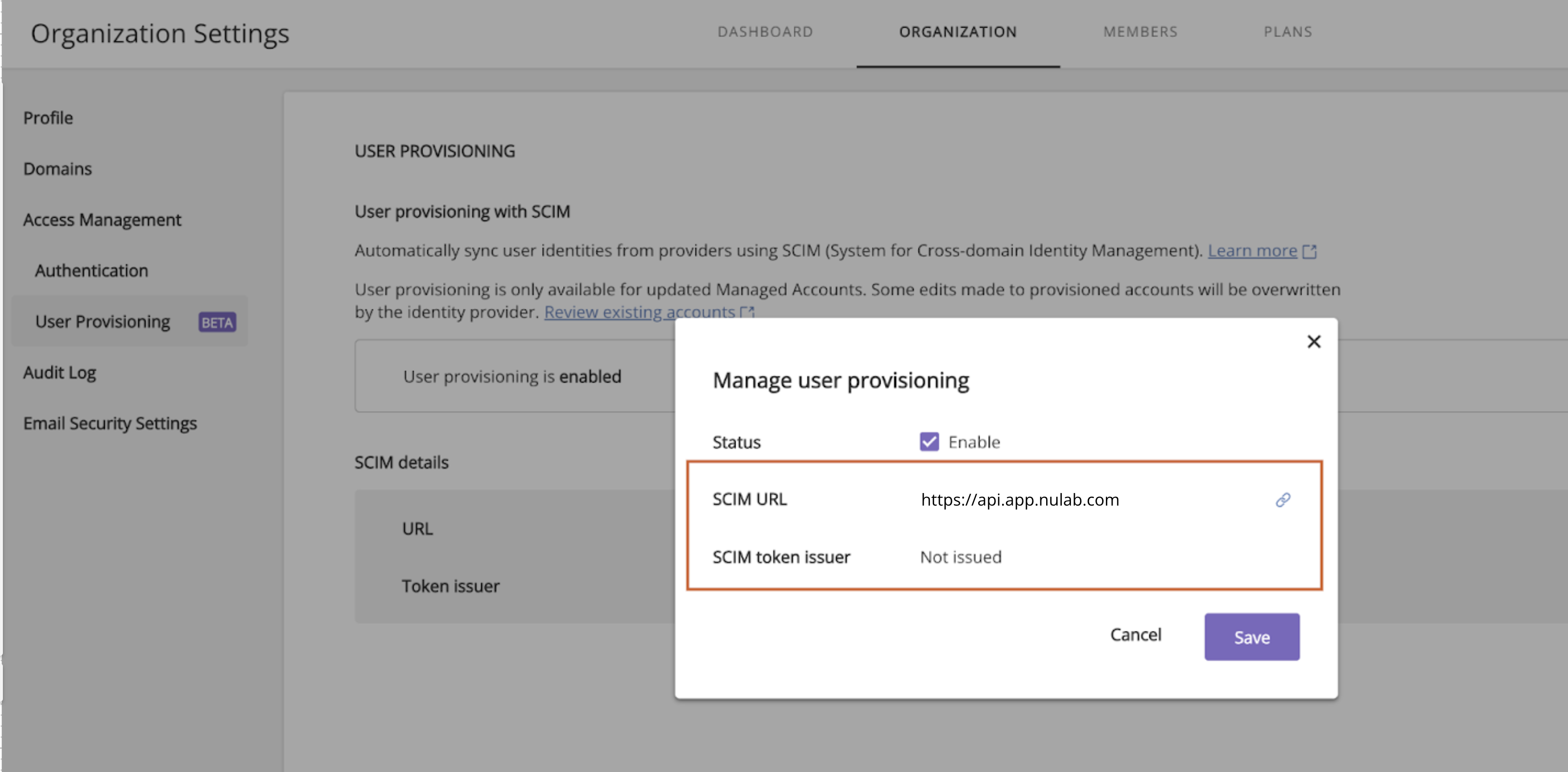The width and height of the screenshot is (1568, 772).
Task: Uncheck the Enable status checkbox
Action: 929,441
